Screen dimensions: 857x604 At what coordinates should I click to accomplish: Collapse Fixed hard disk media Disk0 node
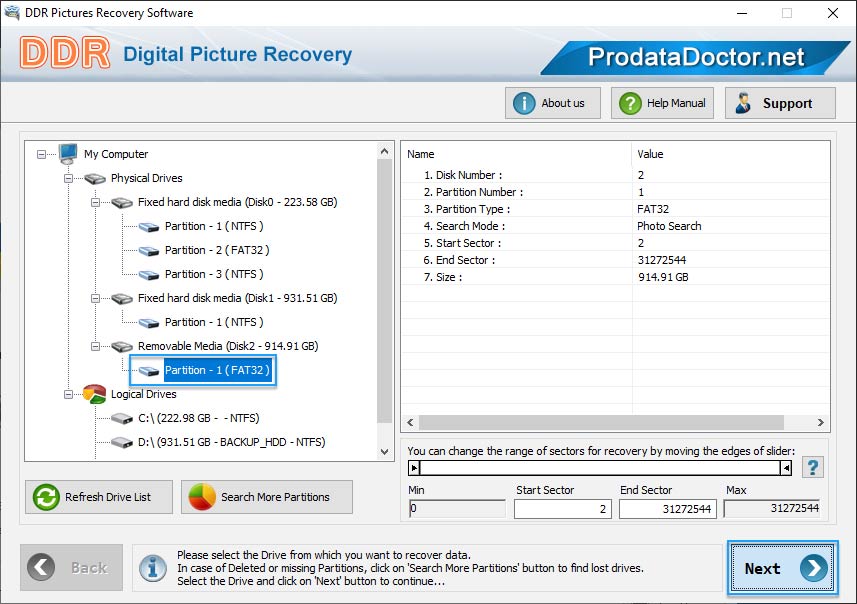(95, 202)
